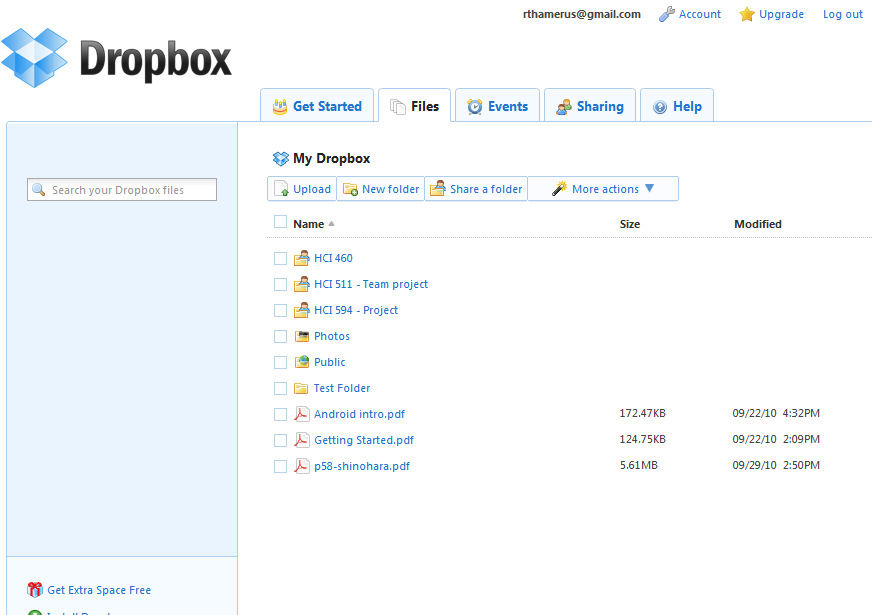Open the Help tab
Viewport: 893px width, 615px height.
[677, 105]
